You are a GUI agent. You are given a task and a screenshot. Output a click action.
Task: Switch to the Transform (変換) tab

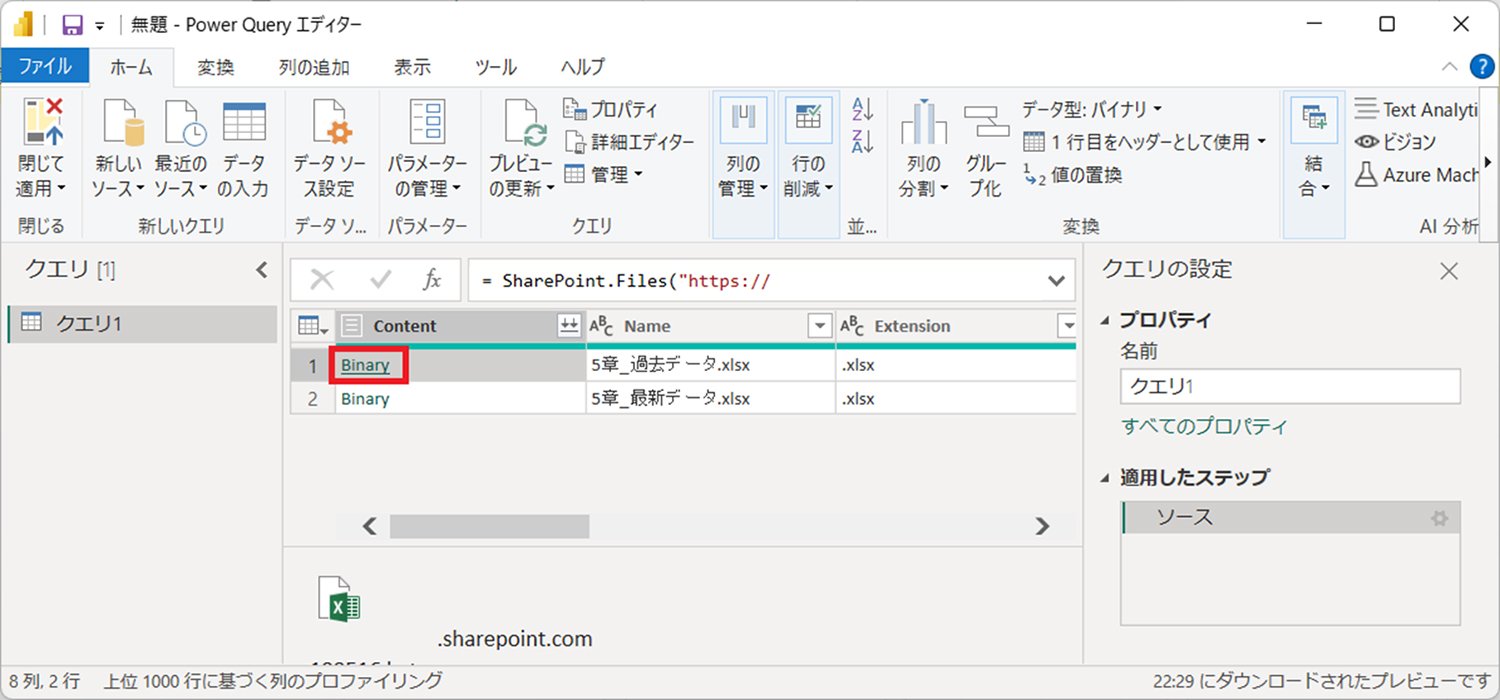(215, 67)
